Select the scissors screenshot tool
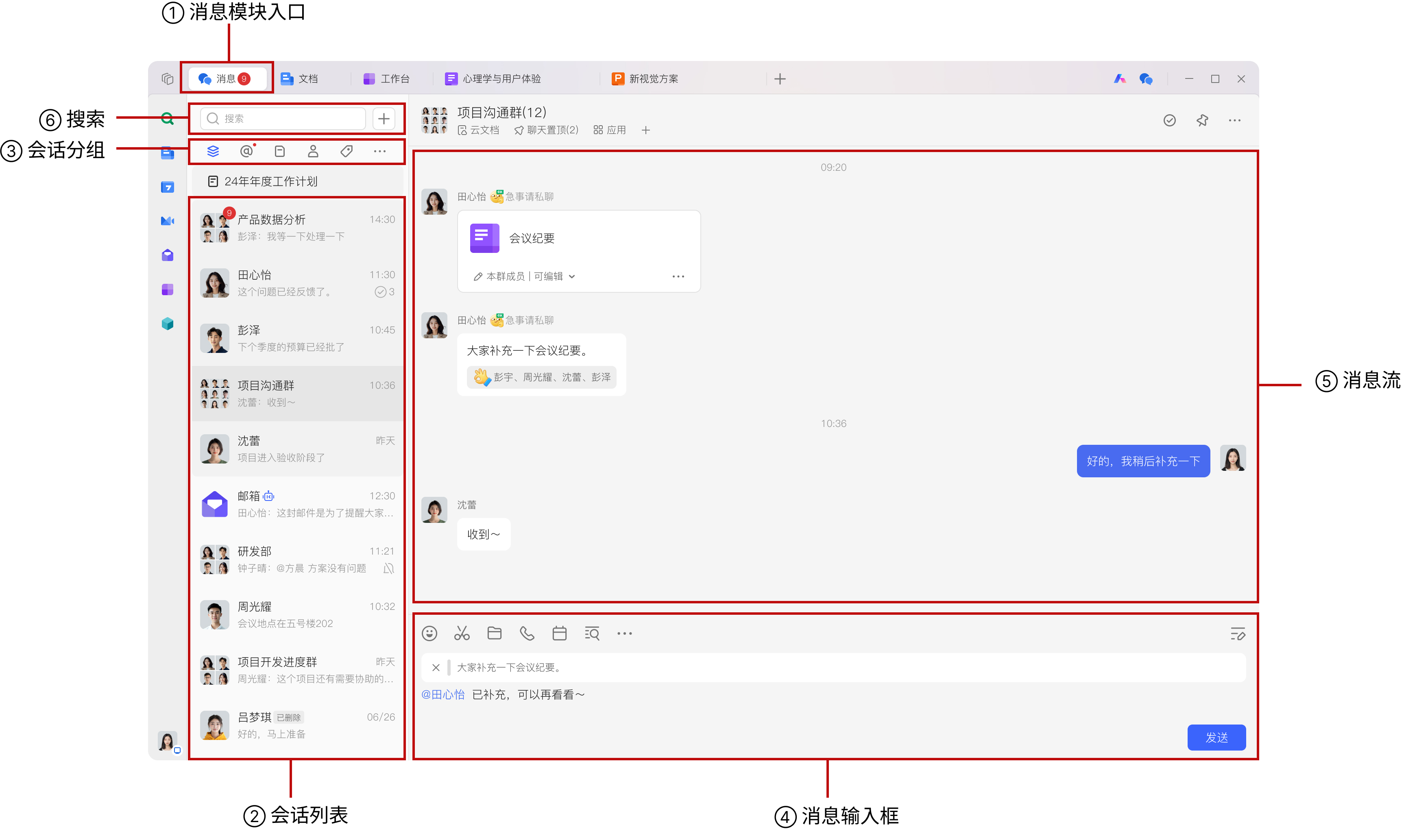 tap(462, 633)
